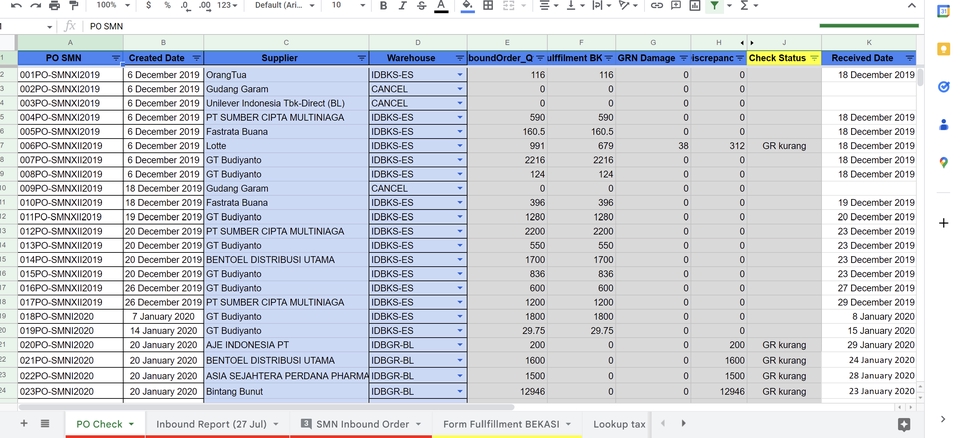The width and height of the screenshot is (960, 438).
Task: Switch to Form Fullfillment BEKASI tab
Action: [501, 424]
